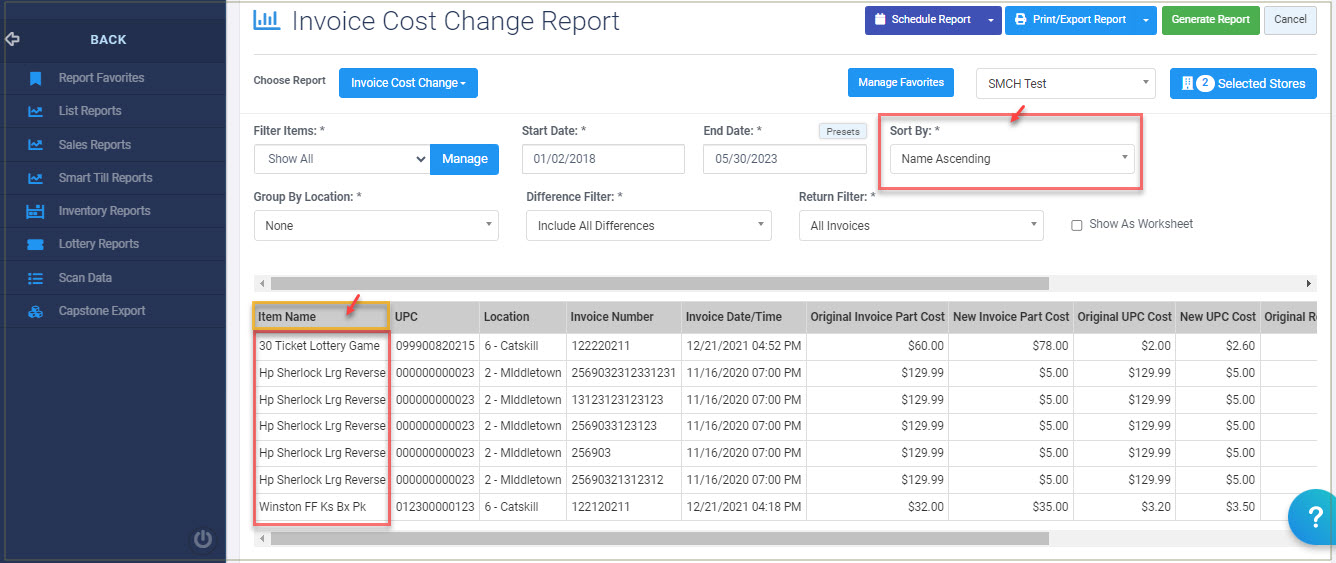
Task: Click the Presets button
Action: click(x=842, y=131)
